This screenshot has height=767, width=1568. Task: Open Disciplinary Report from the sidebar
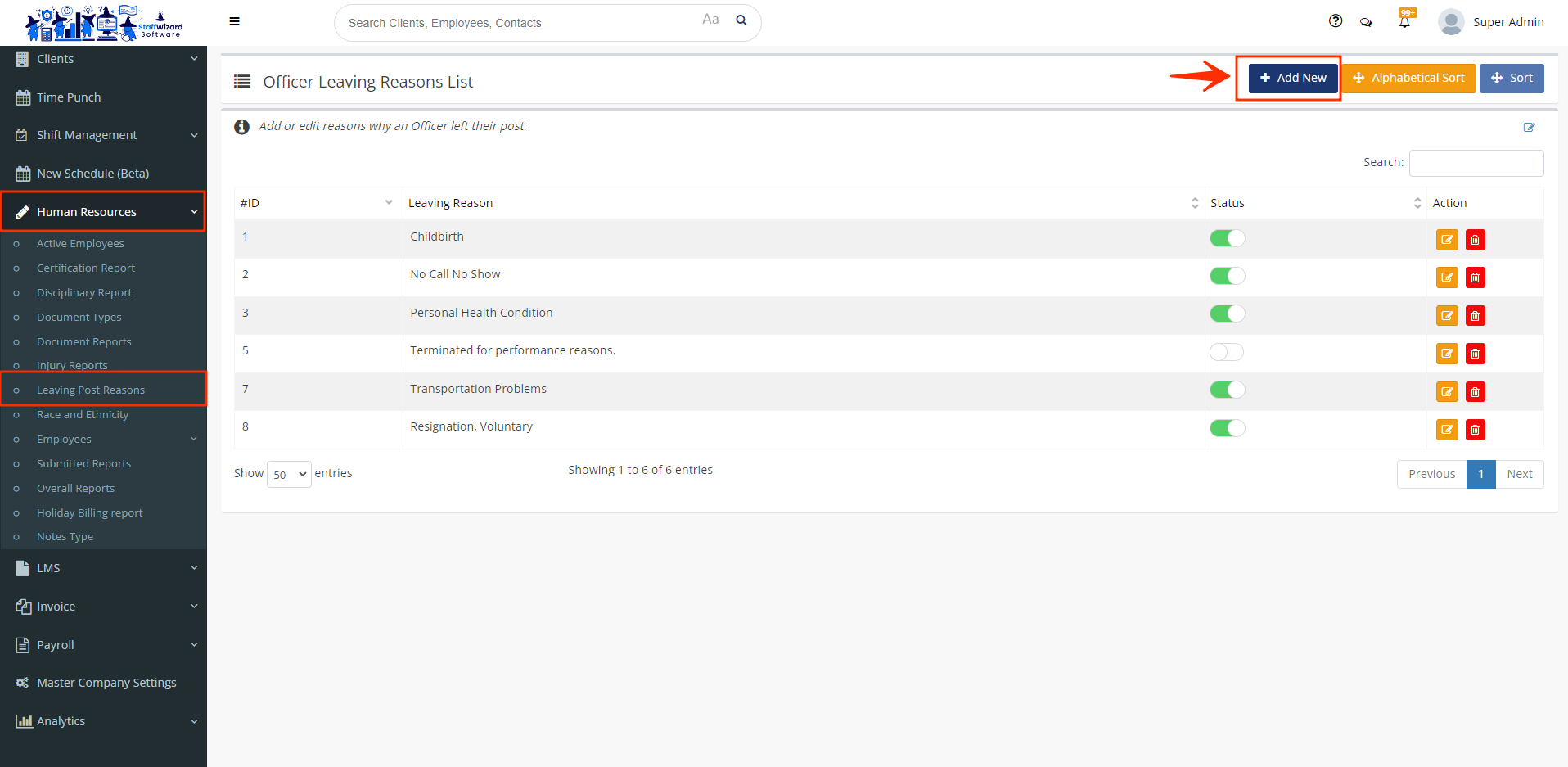coord(84,292)
